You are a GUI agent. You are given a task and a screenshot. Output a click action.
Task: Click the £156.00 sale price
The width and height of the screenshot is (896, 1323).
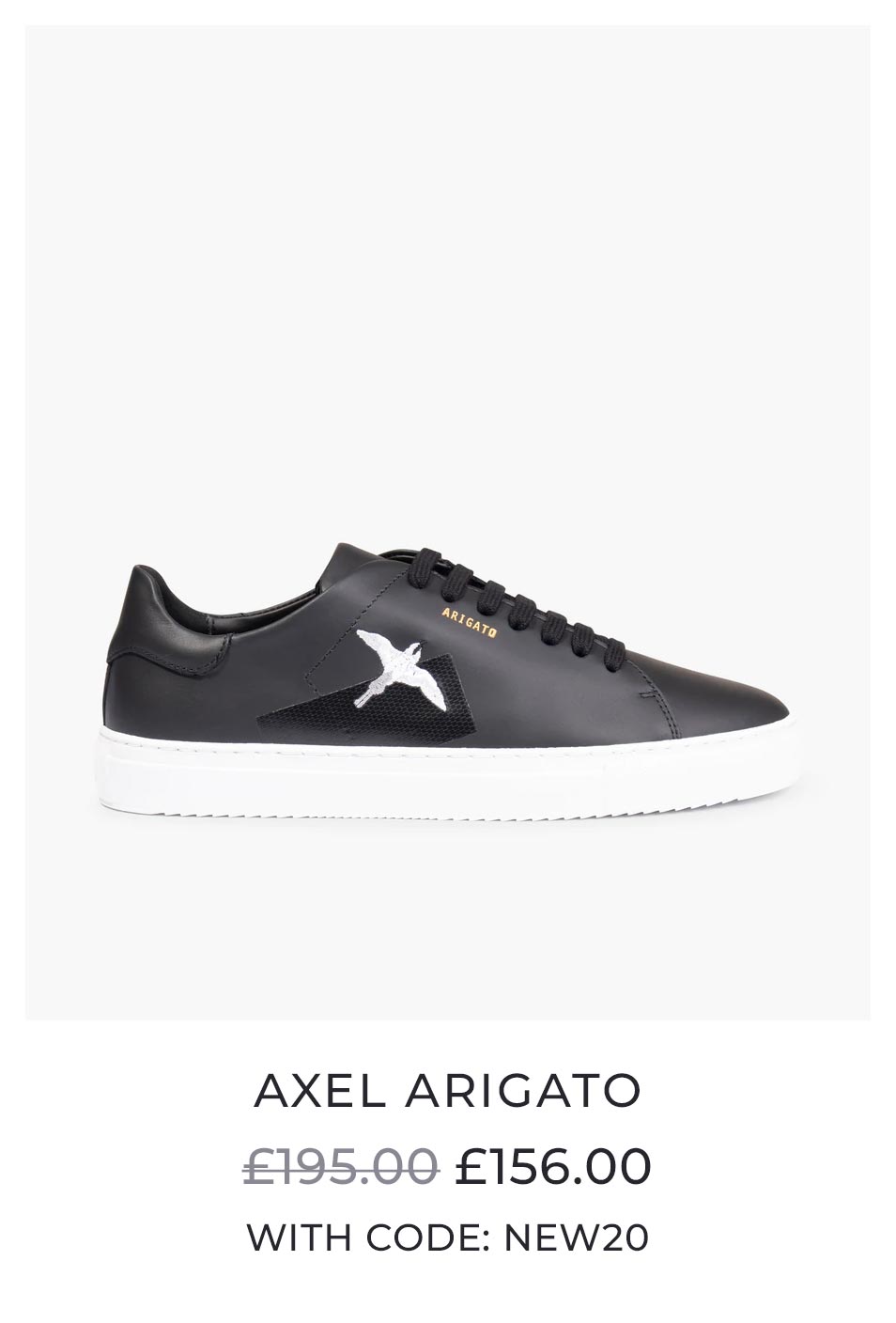tap(552, 1166)
